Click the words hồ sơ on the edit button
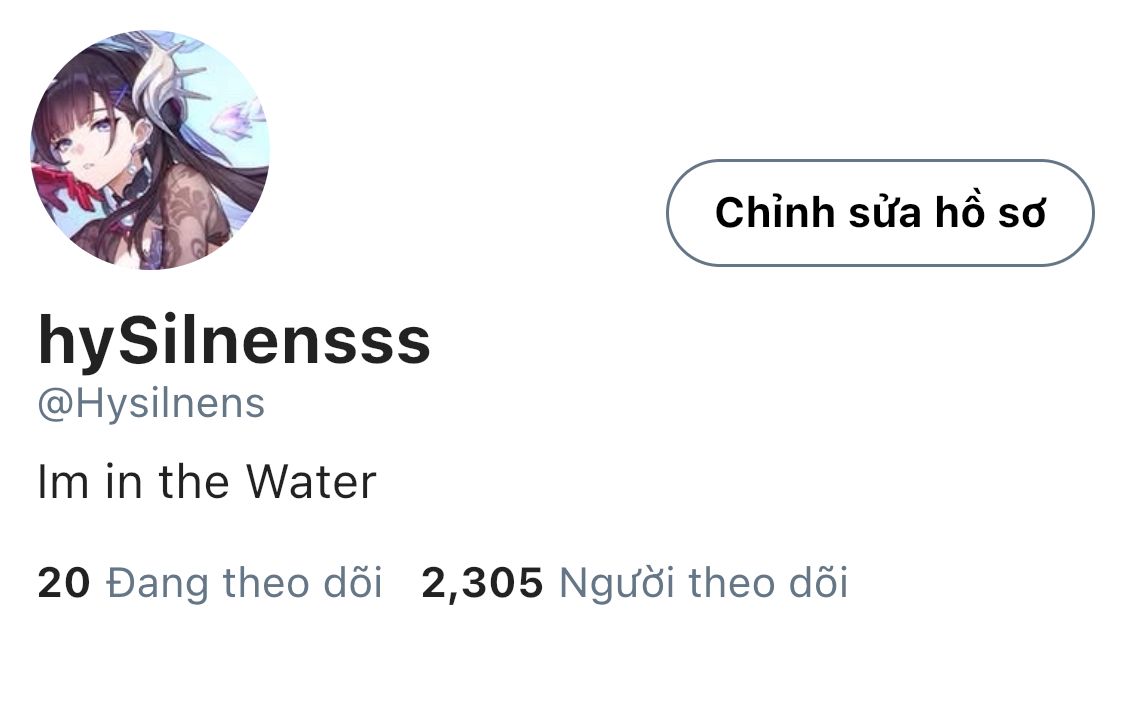The image size is (1125, 713). [990, 213]
